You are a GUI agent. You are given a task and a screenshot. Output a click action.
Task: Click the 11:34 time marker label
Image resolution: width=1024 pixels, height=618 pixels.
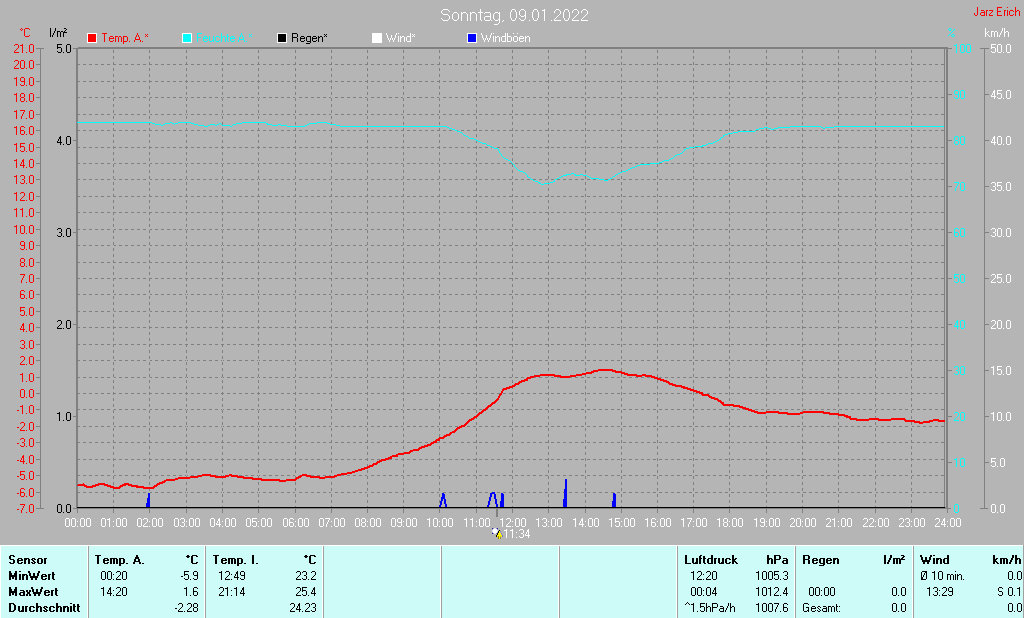coord(517,534)
